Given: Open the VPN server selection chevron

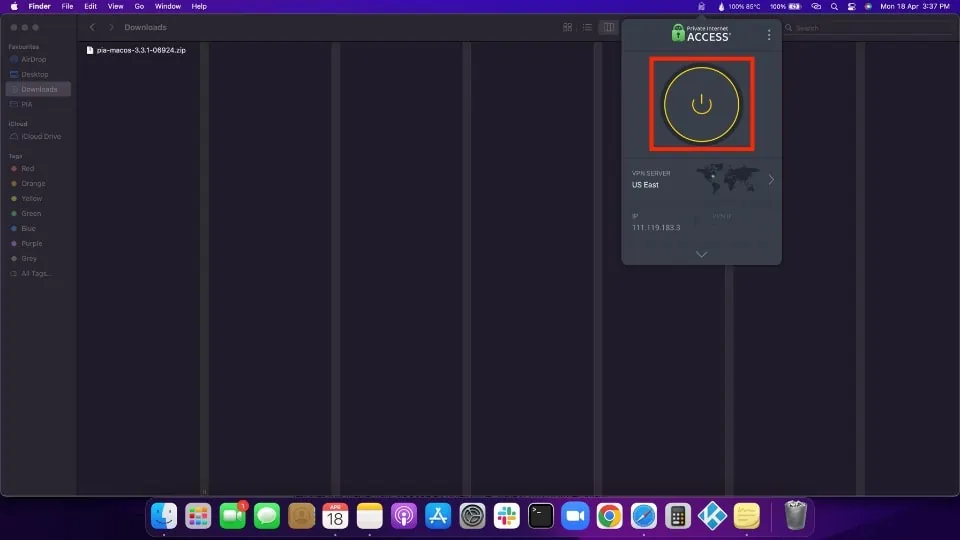Looking at the screenshot, I should [771, 179].
